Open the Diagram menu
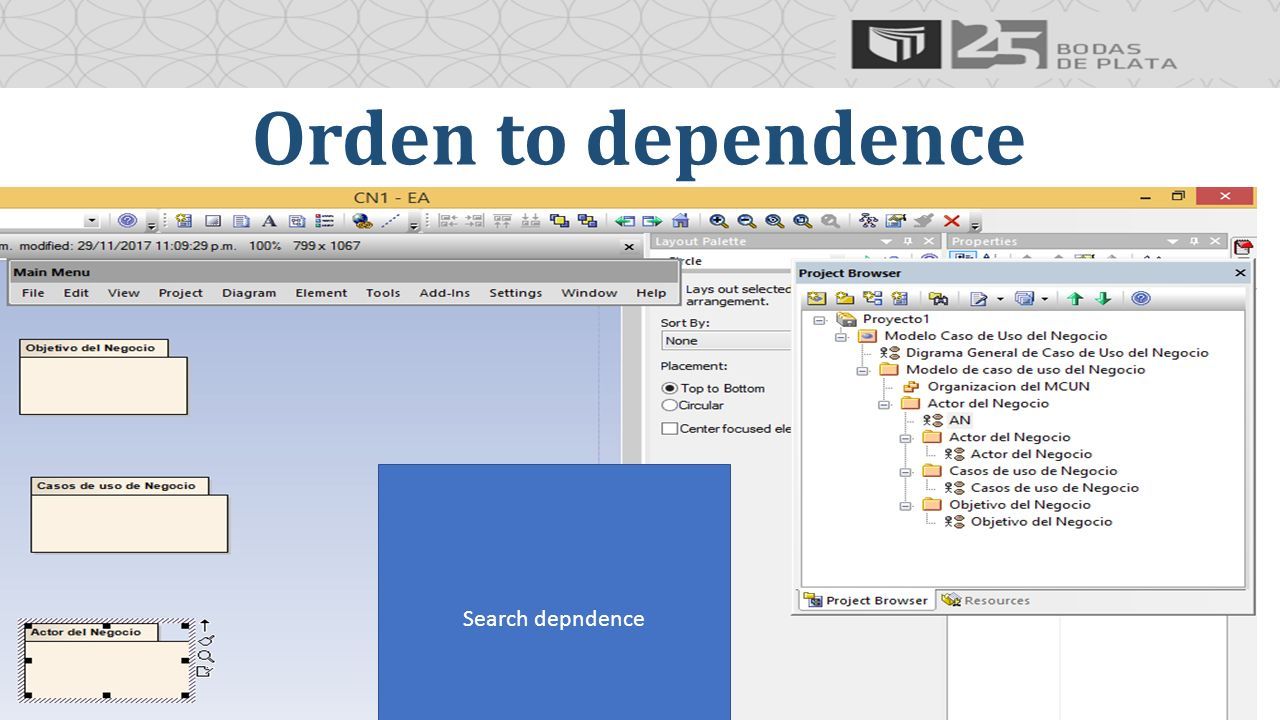Viewport: 1280px width, 720px height. pyautogui.click(x=249, y=293)
